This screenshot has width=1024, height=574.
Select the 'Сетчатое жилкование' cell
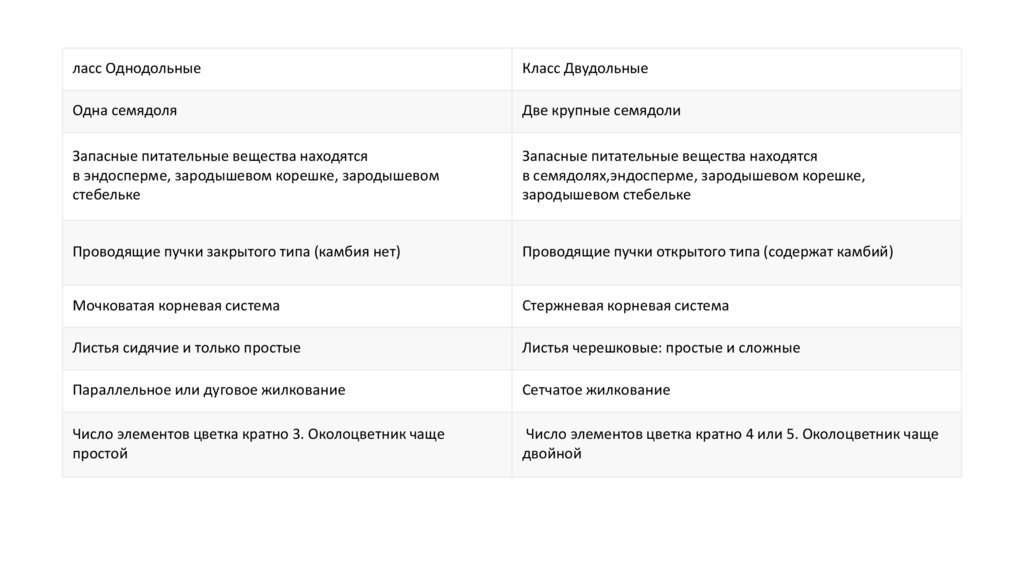tap(596, 390)
